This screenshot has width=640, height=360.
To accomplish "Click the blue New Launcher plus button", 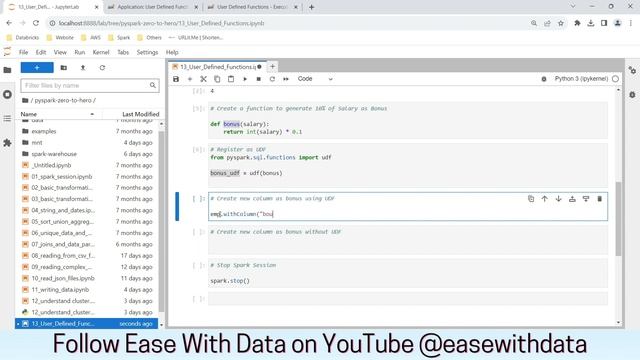I will (x=37, y=67).
